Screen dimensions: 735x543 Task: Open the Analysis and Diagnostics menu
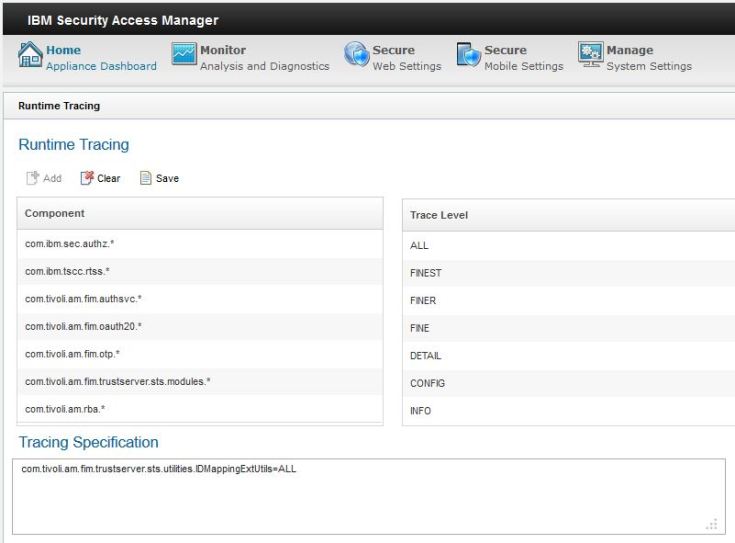(264, 66)
